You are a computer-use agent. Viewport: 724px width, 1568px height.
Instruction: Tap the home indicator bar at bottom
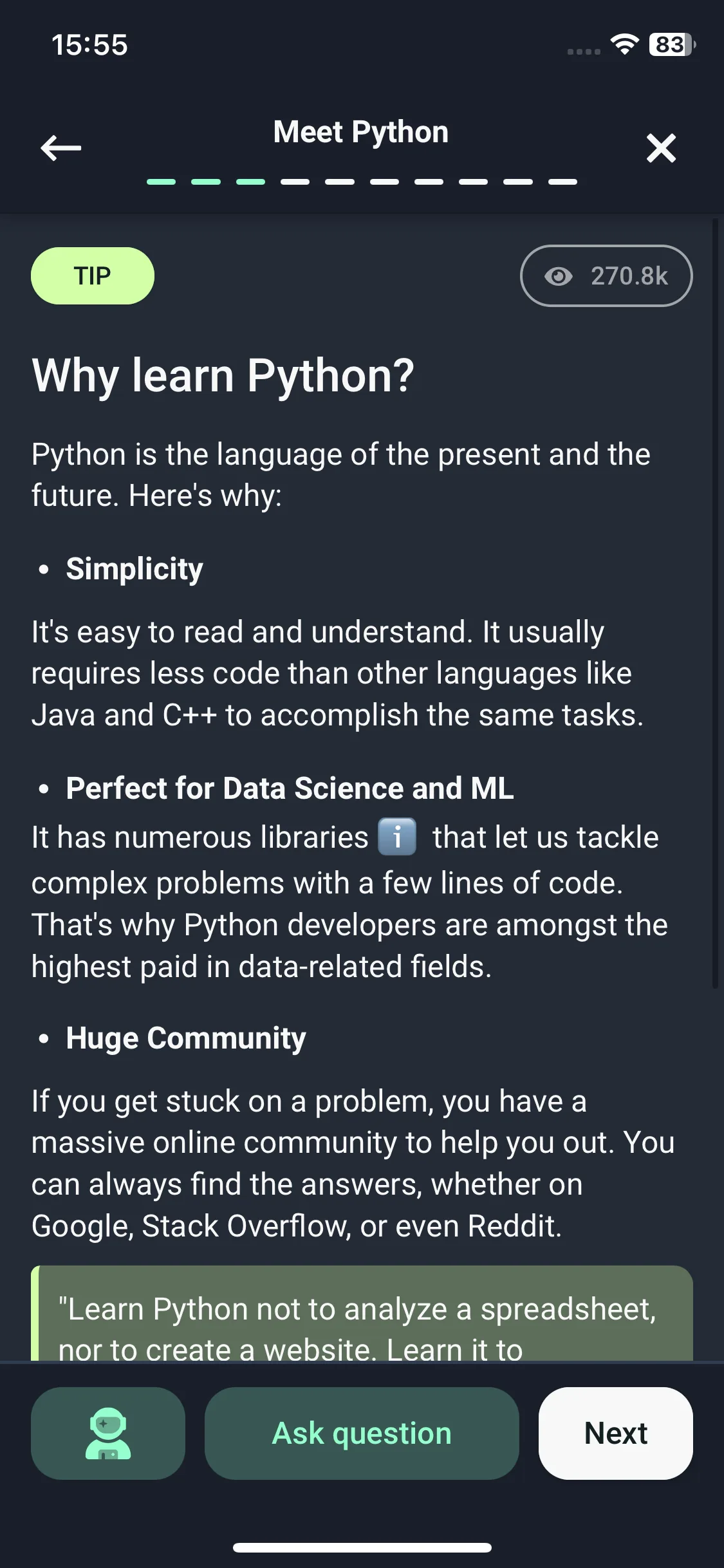pos(362,1547)
